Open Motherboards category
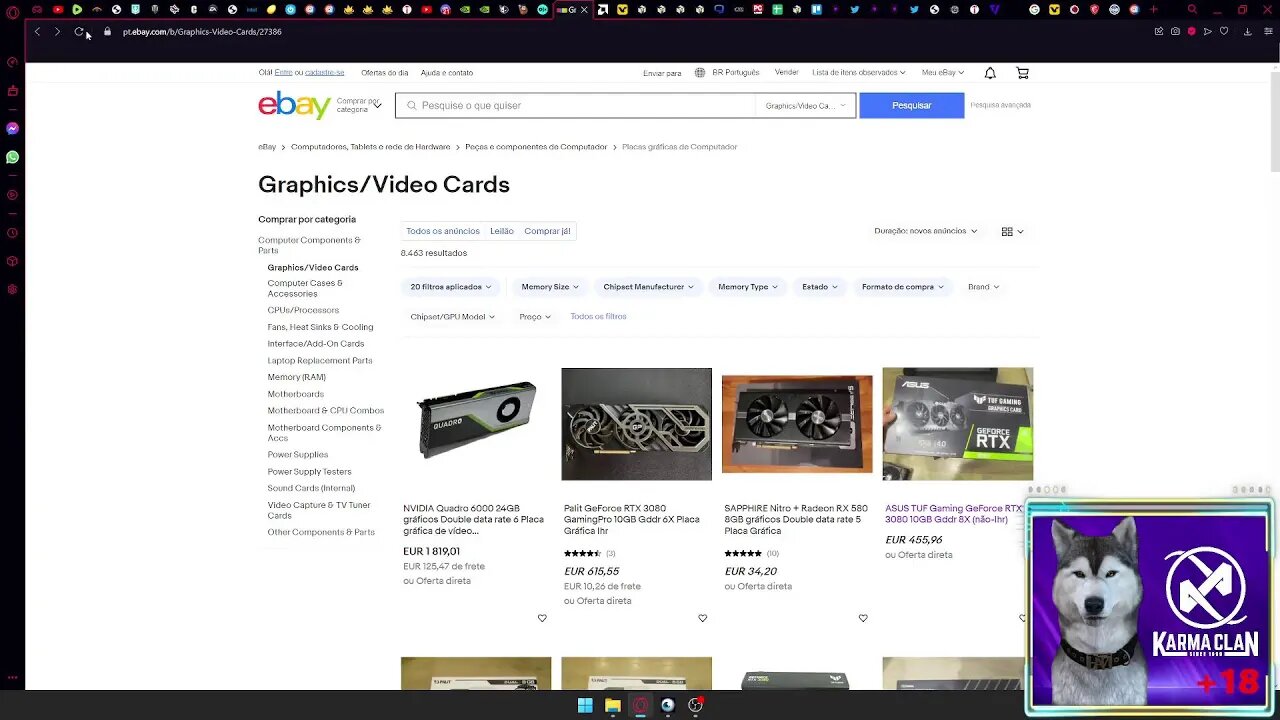 tap(296, 394)
